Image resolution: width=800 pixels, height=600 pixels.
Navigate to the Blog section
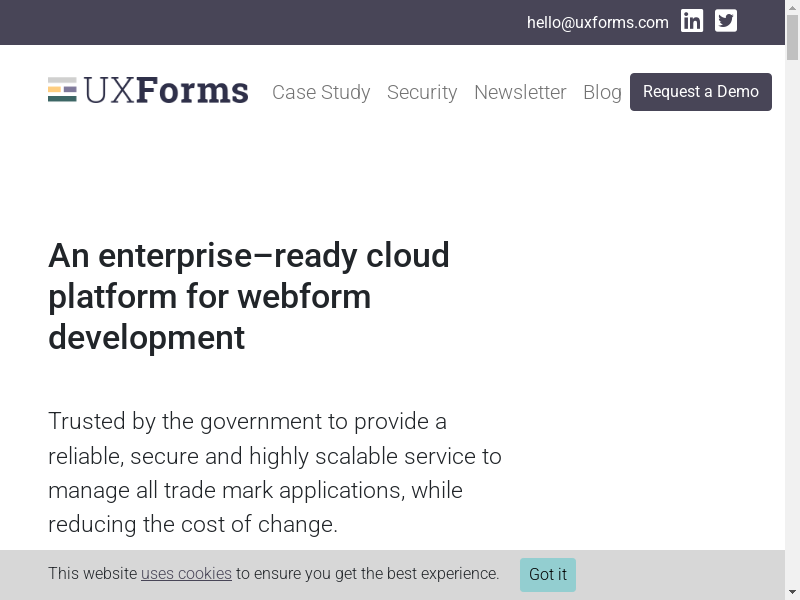point(602,92)
